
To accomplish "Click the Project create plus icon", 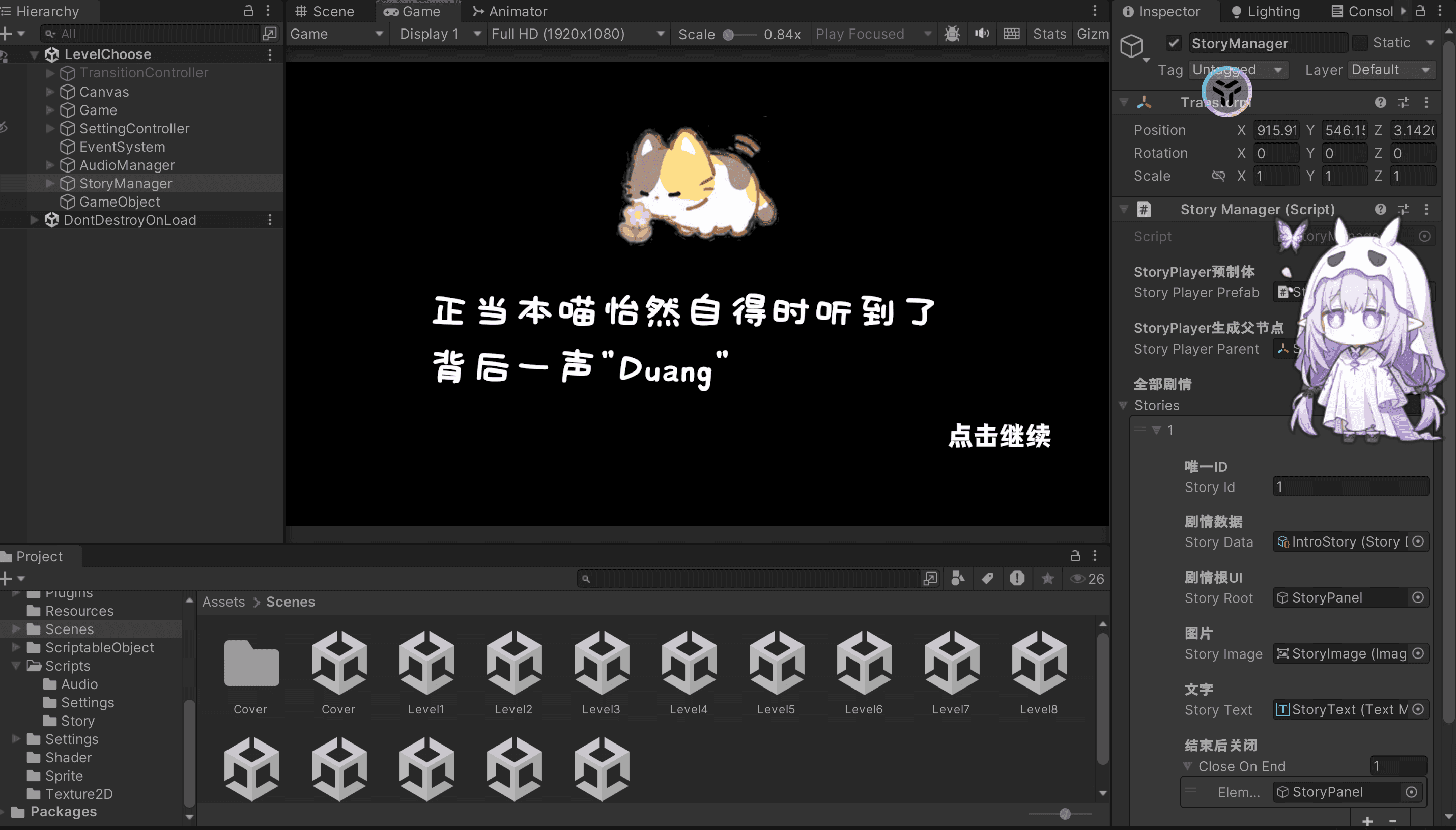I will [x=6, y=579].
